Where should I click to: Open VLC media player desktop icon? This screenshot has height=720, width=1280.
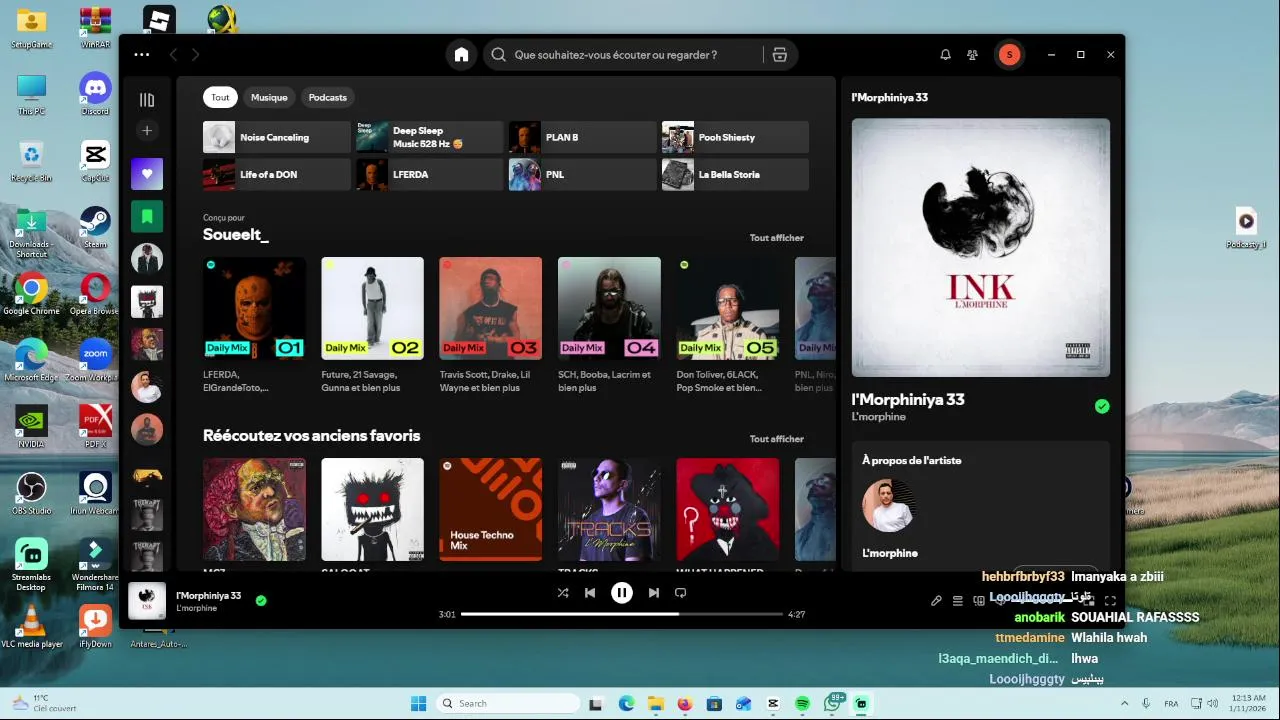pos(31,626)
